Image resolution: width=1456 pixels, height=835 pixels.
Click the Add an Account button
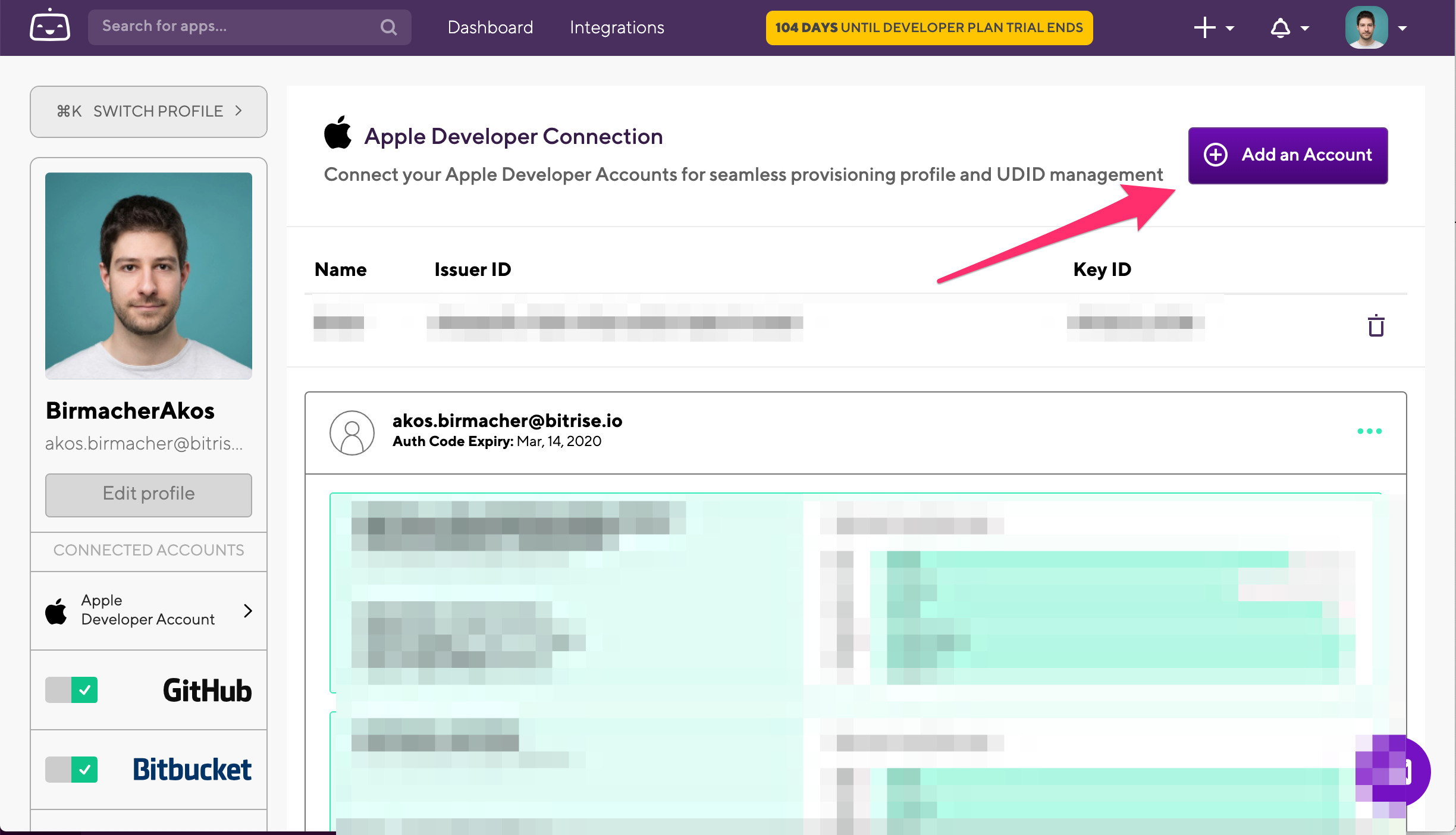click(1287, 155)
